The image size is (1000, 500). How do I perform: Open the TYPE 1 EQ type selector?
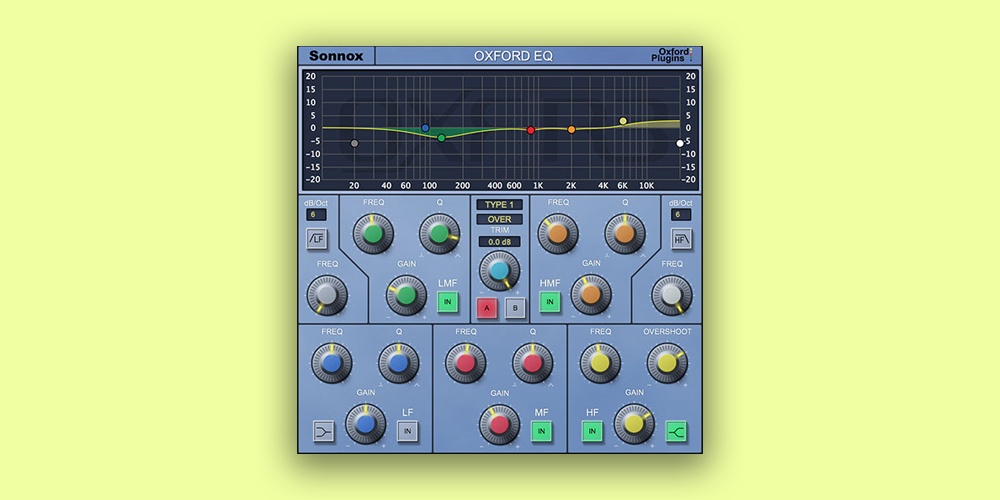[x=499, y=205]
